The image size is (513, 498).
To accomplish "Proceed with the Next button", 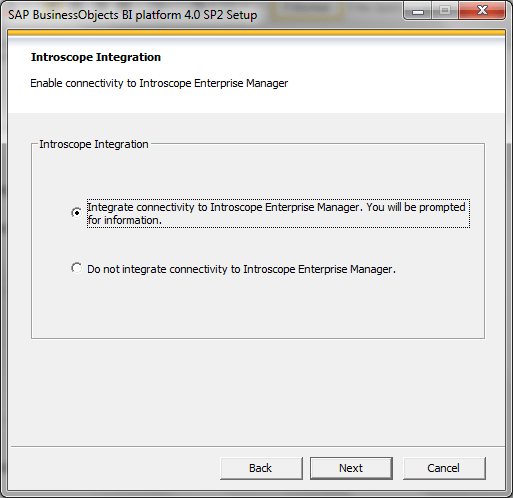I will [351, 468].
